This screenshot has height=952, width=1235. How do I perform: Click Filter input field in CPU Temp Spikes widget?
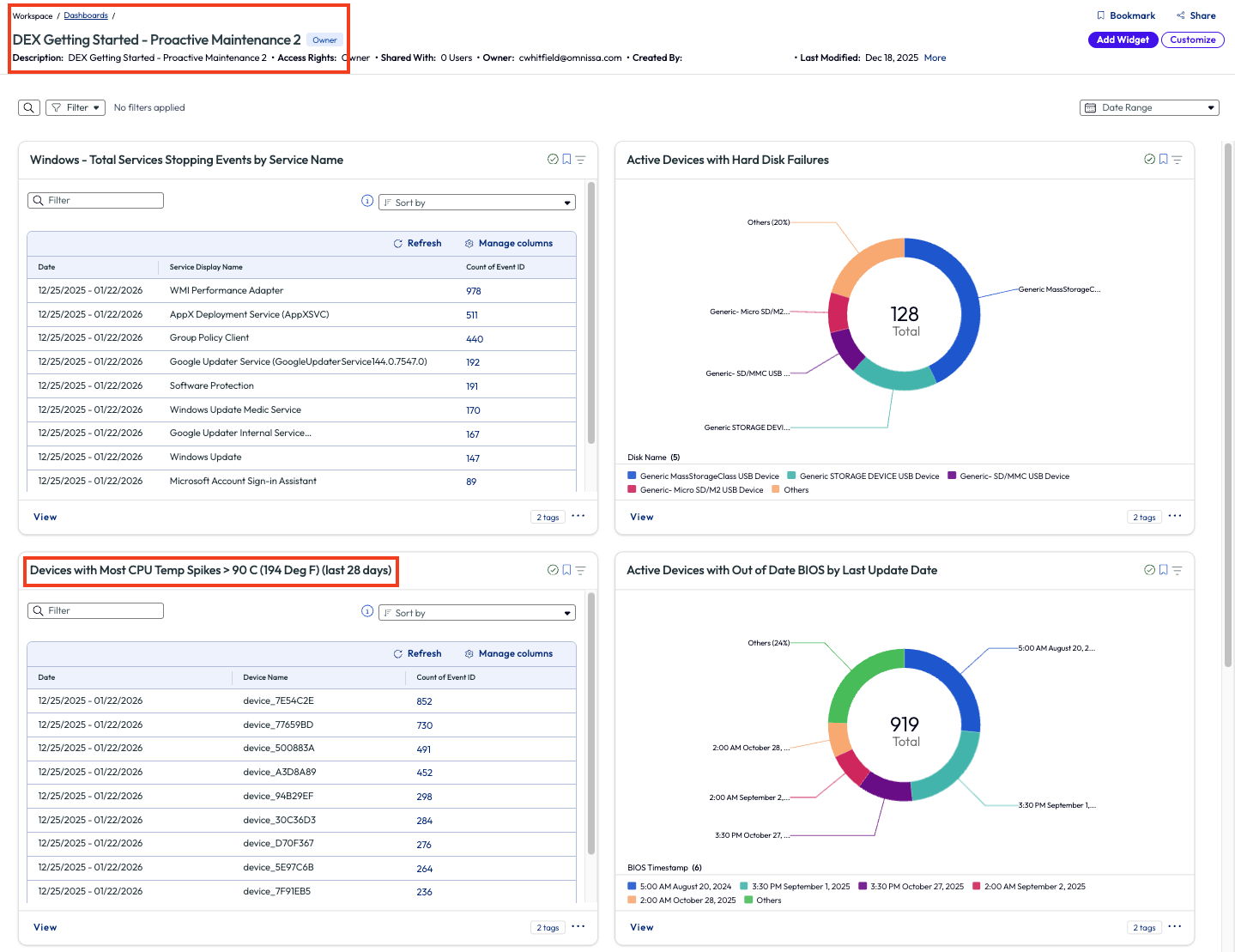coord(96,610)
